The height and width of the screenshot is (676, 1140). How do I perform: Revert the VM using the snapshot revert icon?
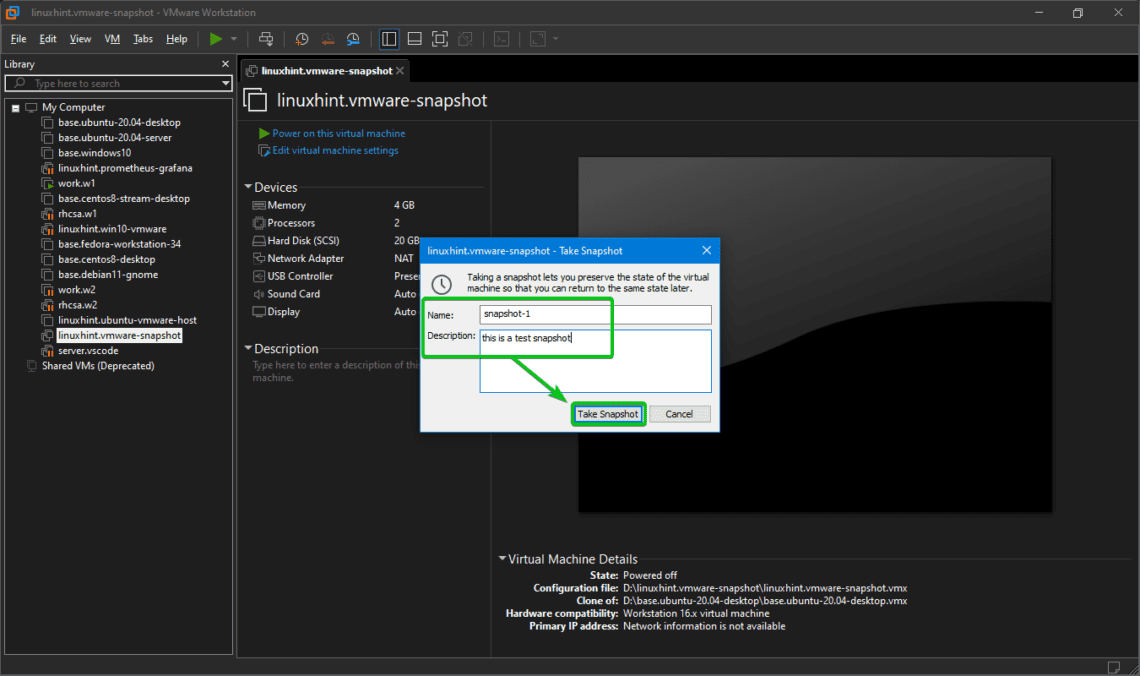coord(328,39)
